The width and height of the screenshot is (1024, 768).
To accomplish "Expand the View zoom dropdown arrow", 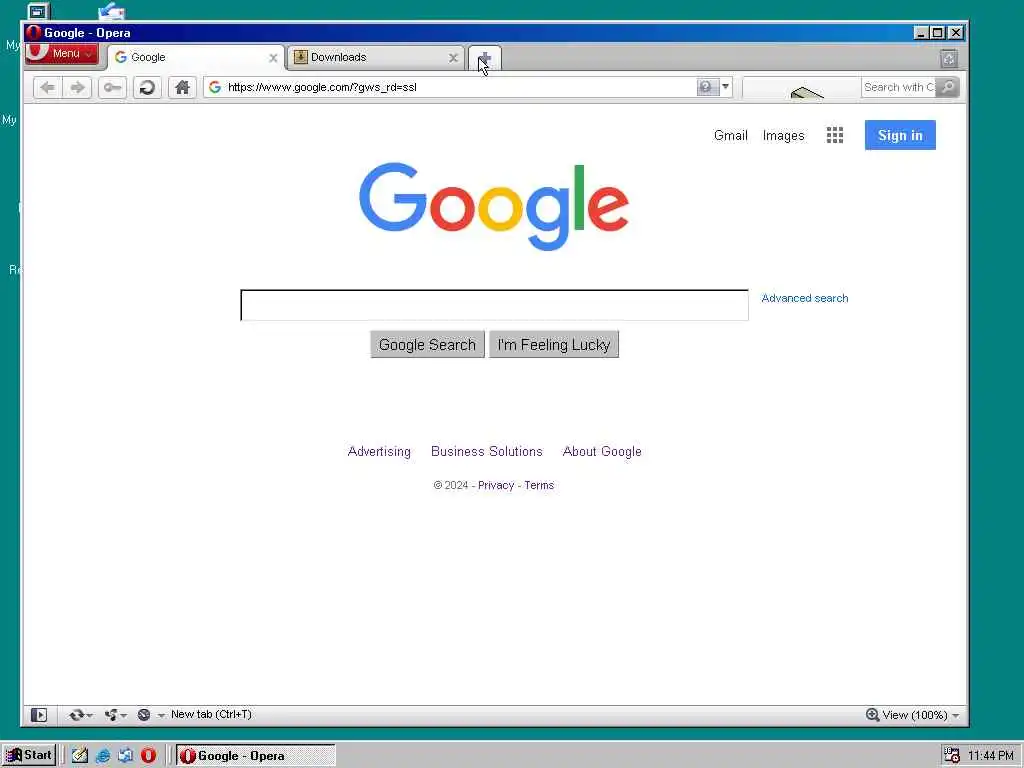I will pyautogui.click(x=955, y=716).
